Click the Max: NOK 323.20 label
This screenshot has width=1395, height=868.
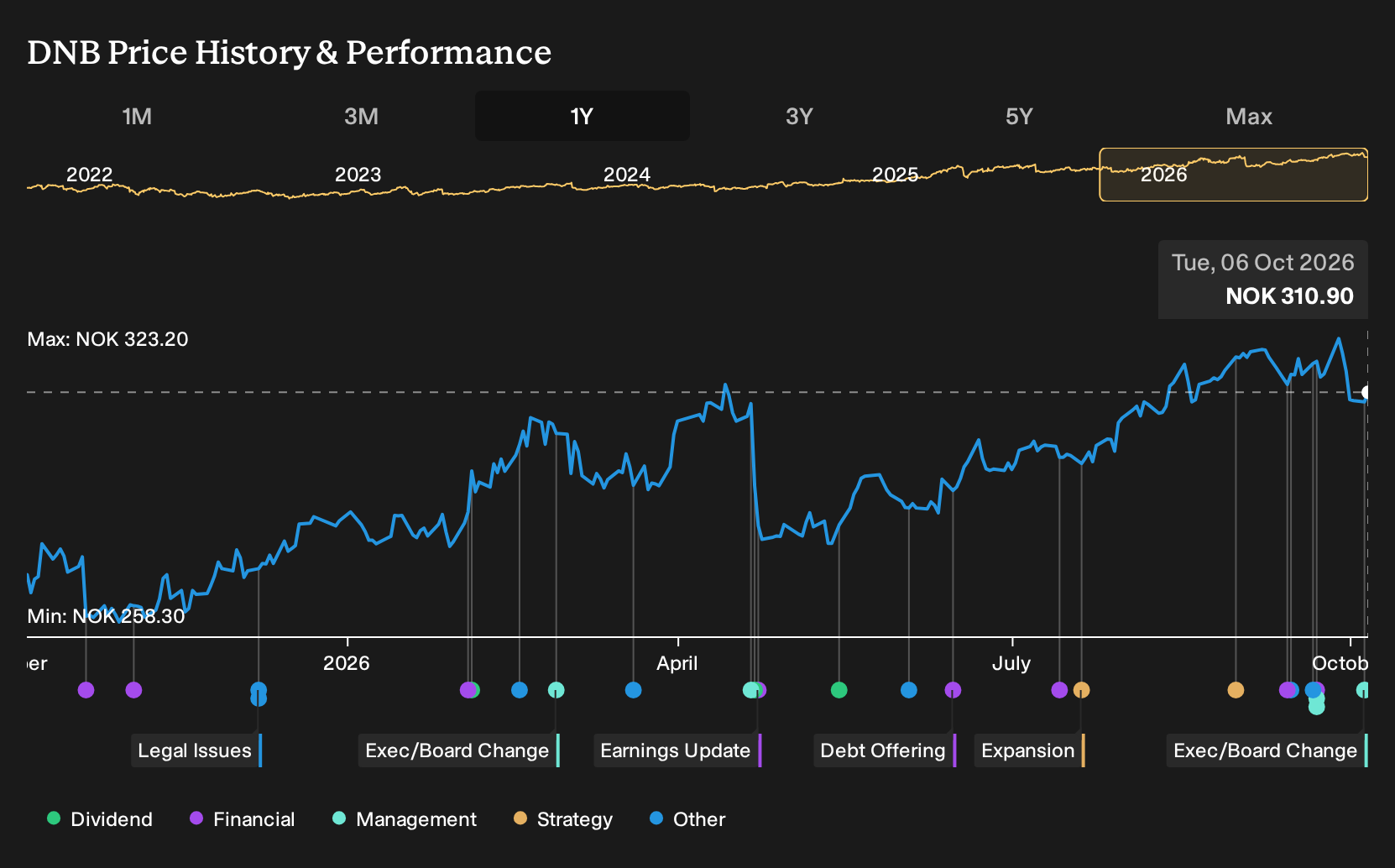(x=107, y=339)
